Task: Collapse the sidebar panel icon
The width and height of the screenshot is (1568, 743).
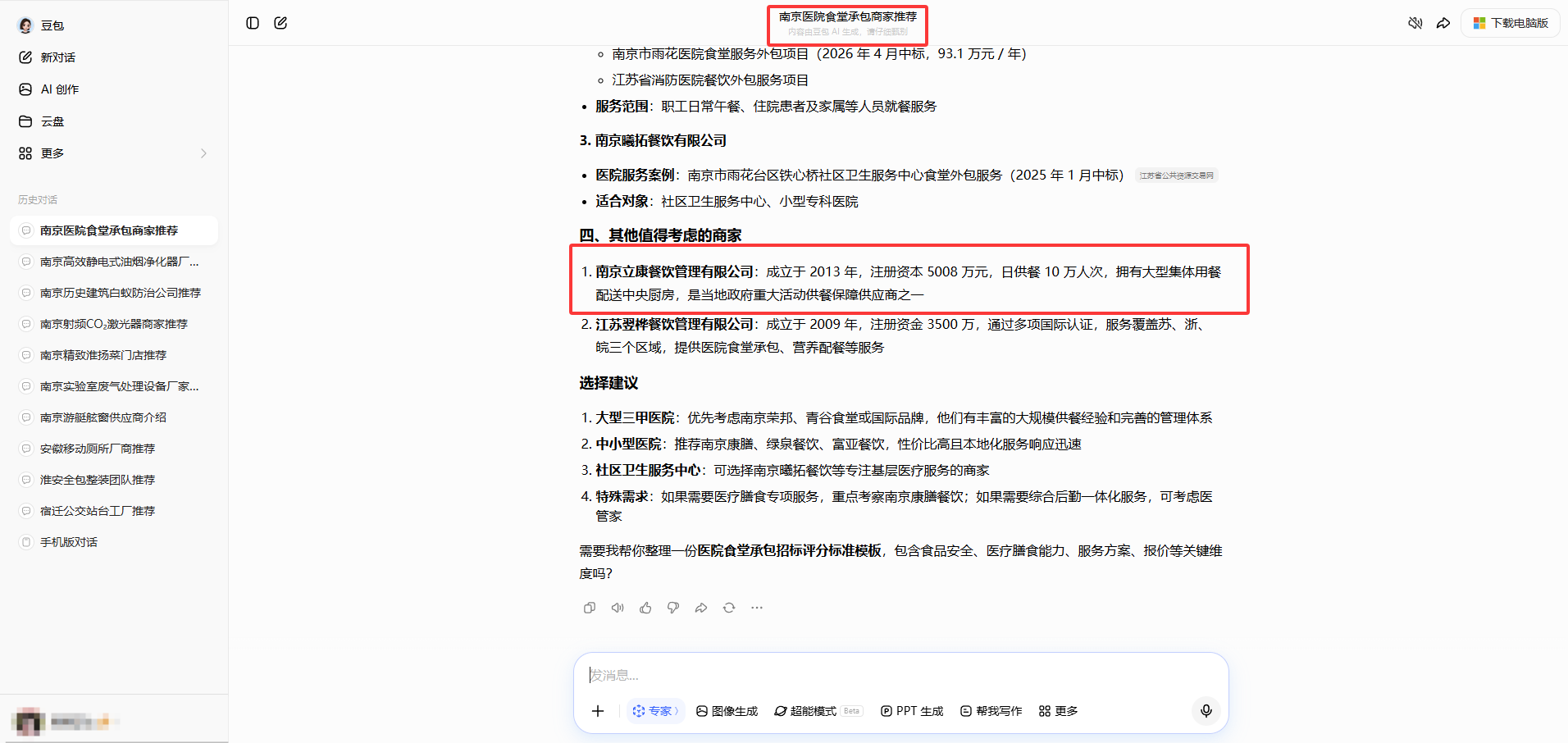Action: pos(253,23)
